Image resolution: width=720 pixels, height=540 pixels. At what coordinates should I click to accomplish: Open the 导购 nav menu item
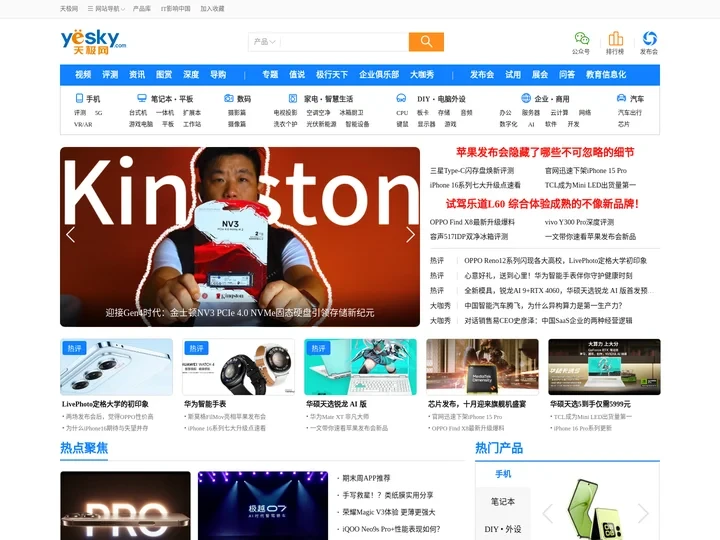click(x=218, y=74)
